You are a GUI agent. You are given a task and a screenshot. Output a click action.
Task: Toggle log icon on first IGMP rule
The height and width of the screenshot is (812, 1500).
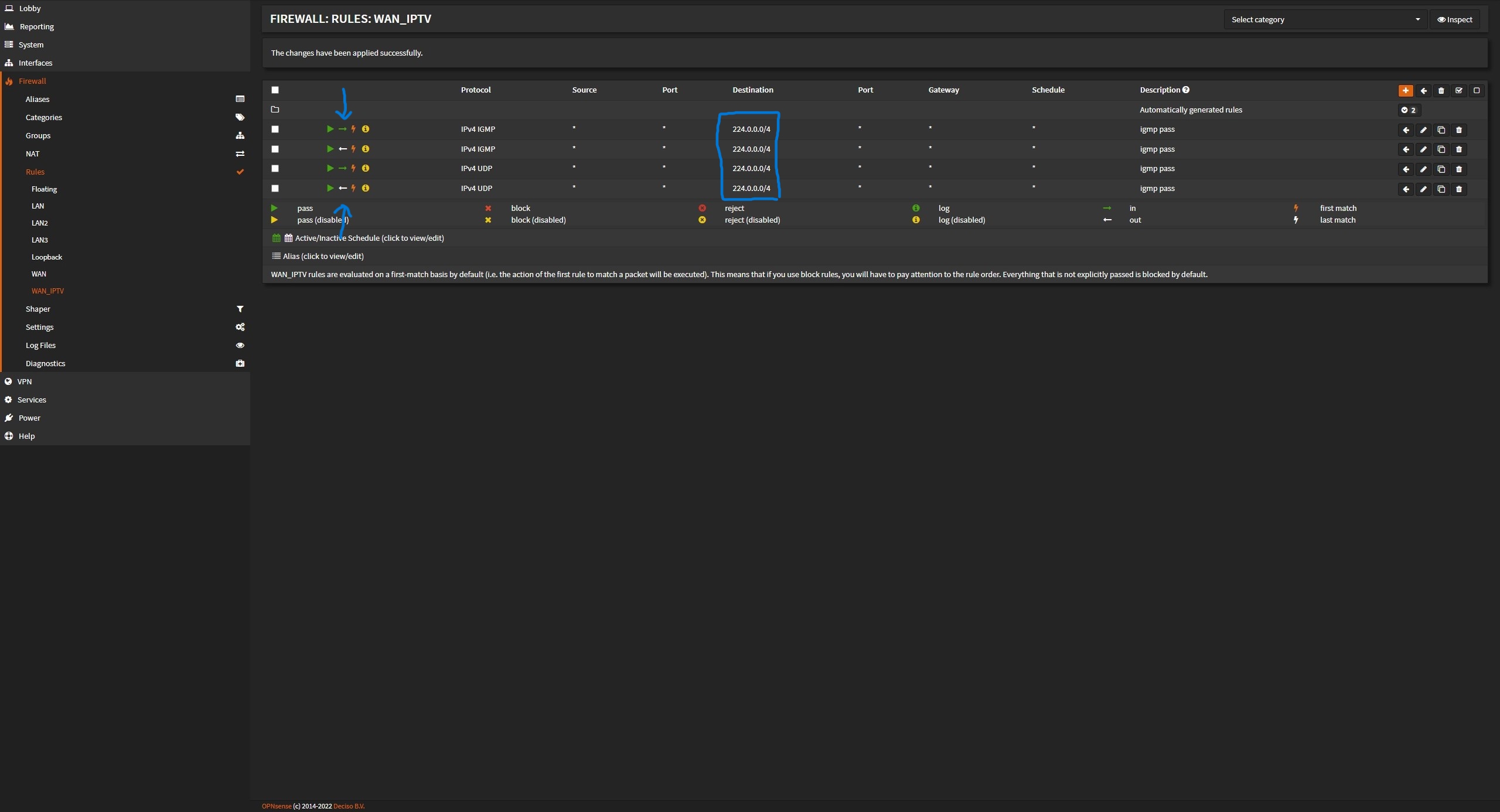coord(365,129)
